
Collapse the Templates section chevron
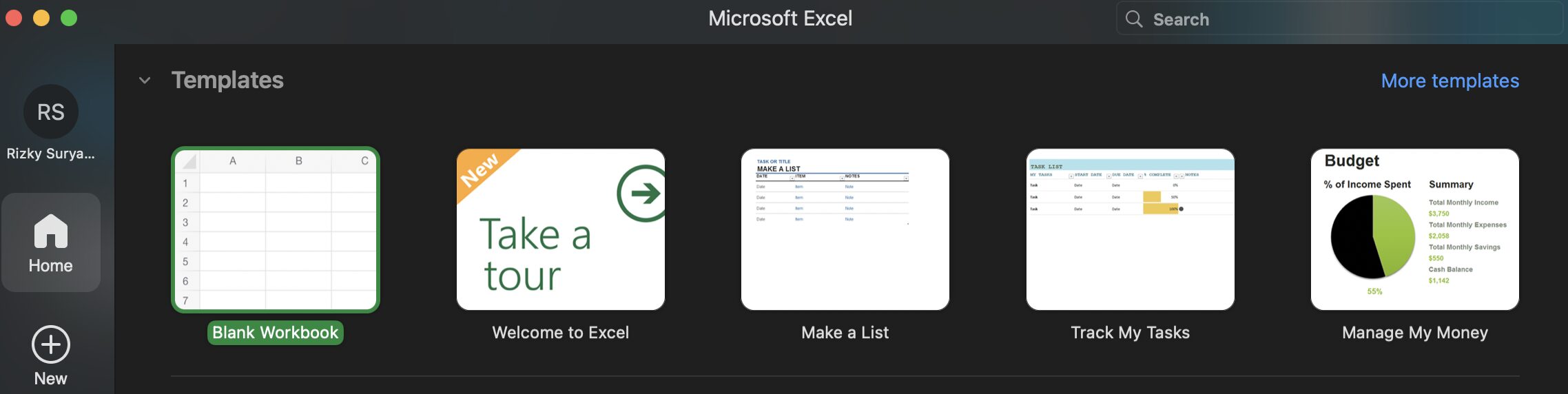145,81
